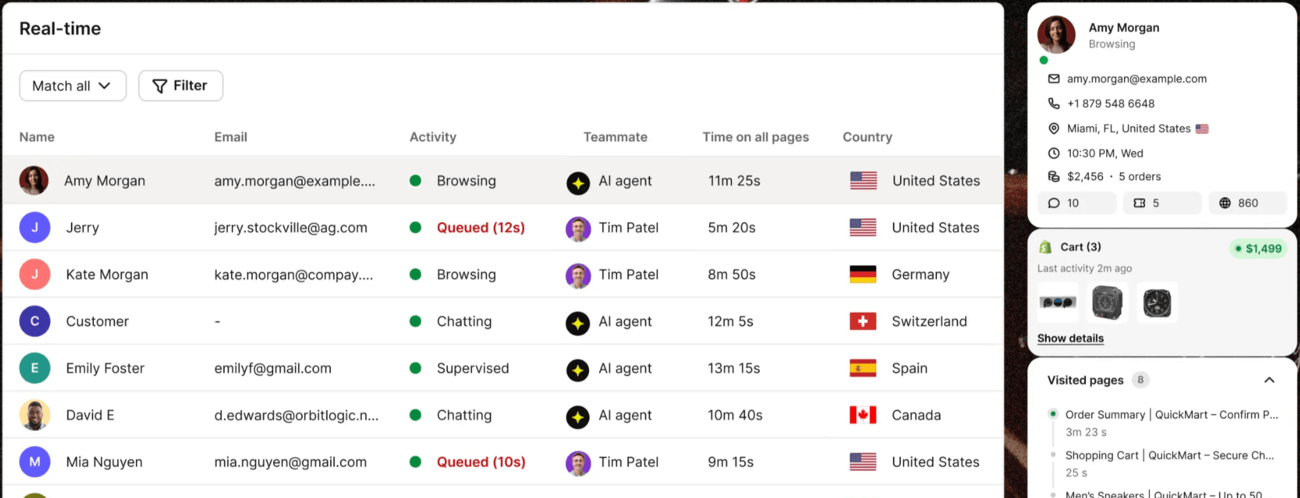
Task: Click the email envelope icon in Amy's profile
Action: tap(1053, 79)
